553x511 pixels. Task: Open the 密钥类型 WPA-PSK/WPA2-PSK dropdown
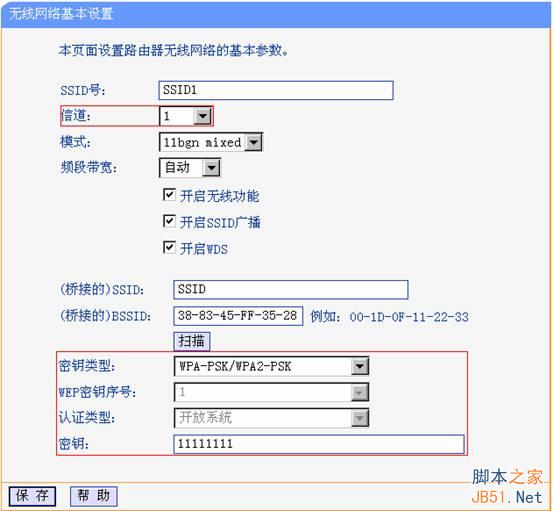point(272,366)
